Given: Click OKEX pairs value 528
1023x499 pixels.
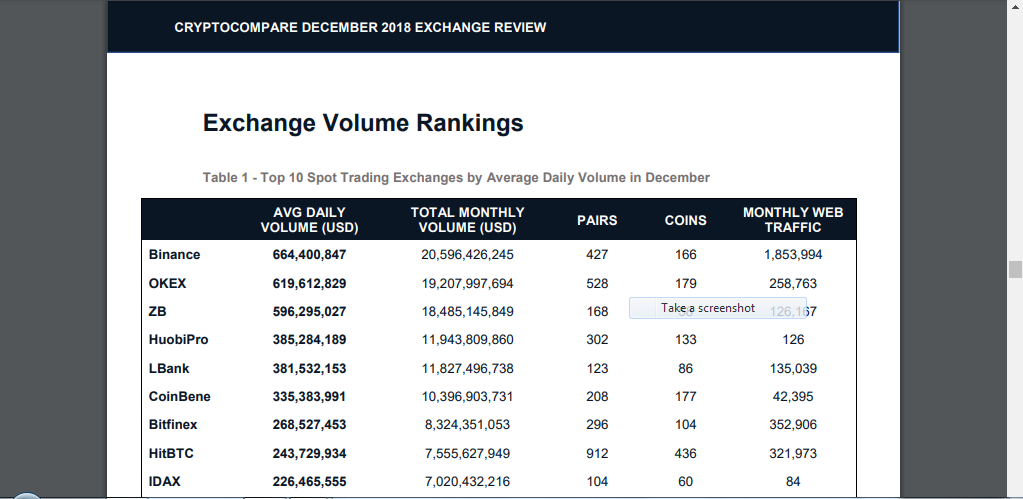Looking at the screenshot, I should 597,283.
